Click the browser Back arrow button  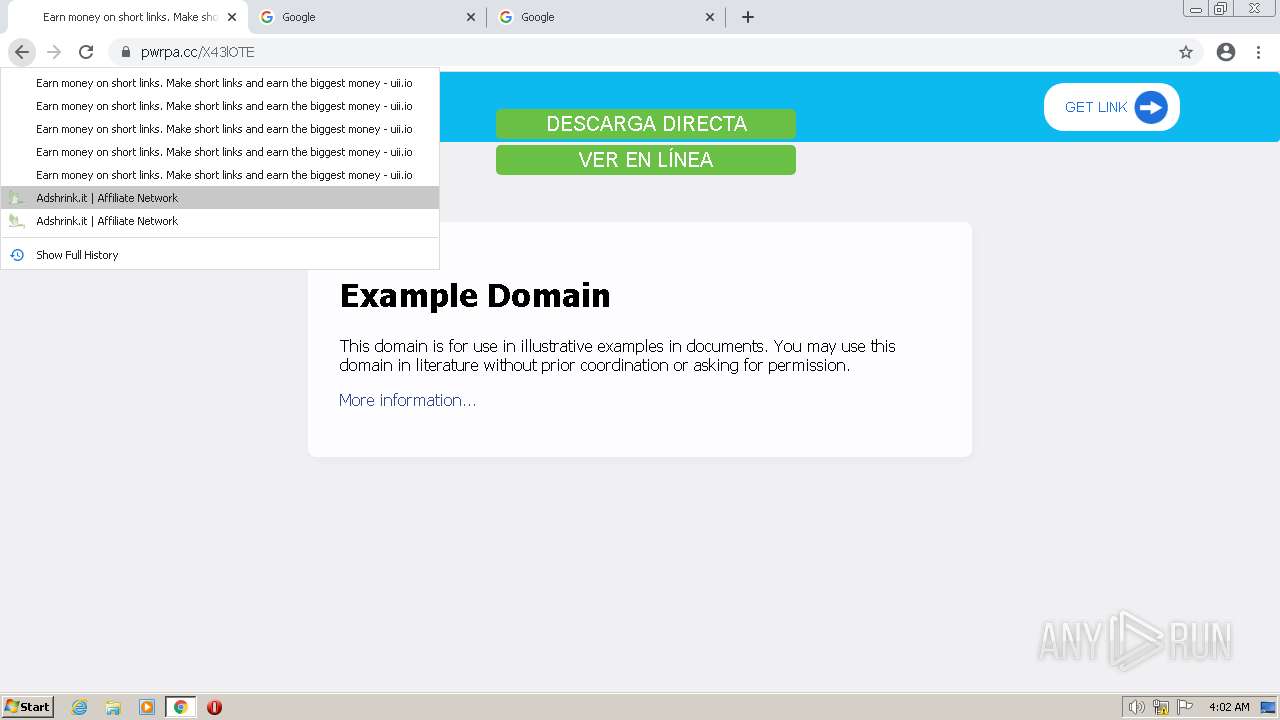22,52
